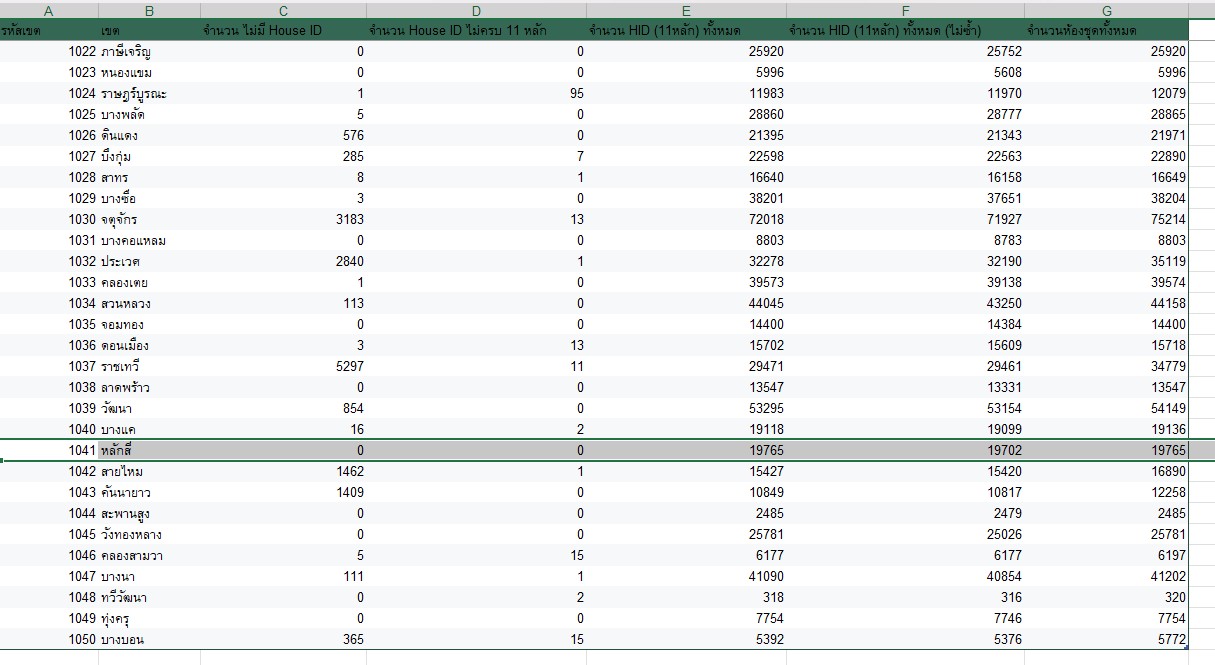This screenshot has height=665, width=1215.
Task: Select district name cell ประเวศ
Action: [149, 261]
